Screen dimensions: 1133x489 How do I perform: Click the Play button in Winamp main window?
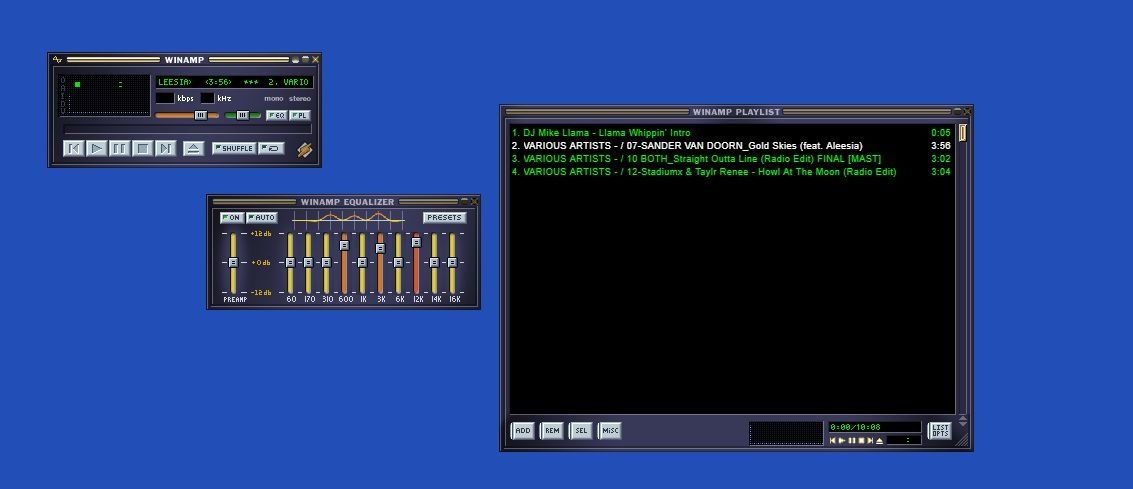(x=96, y=148)
